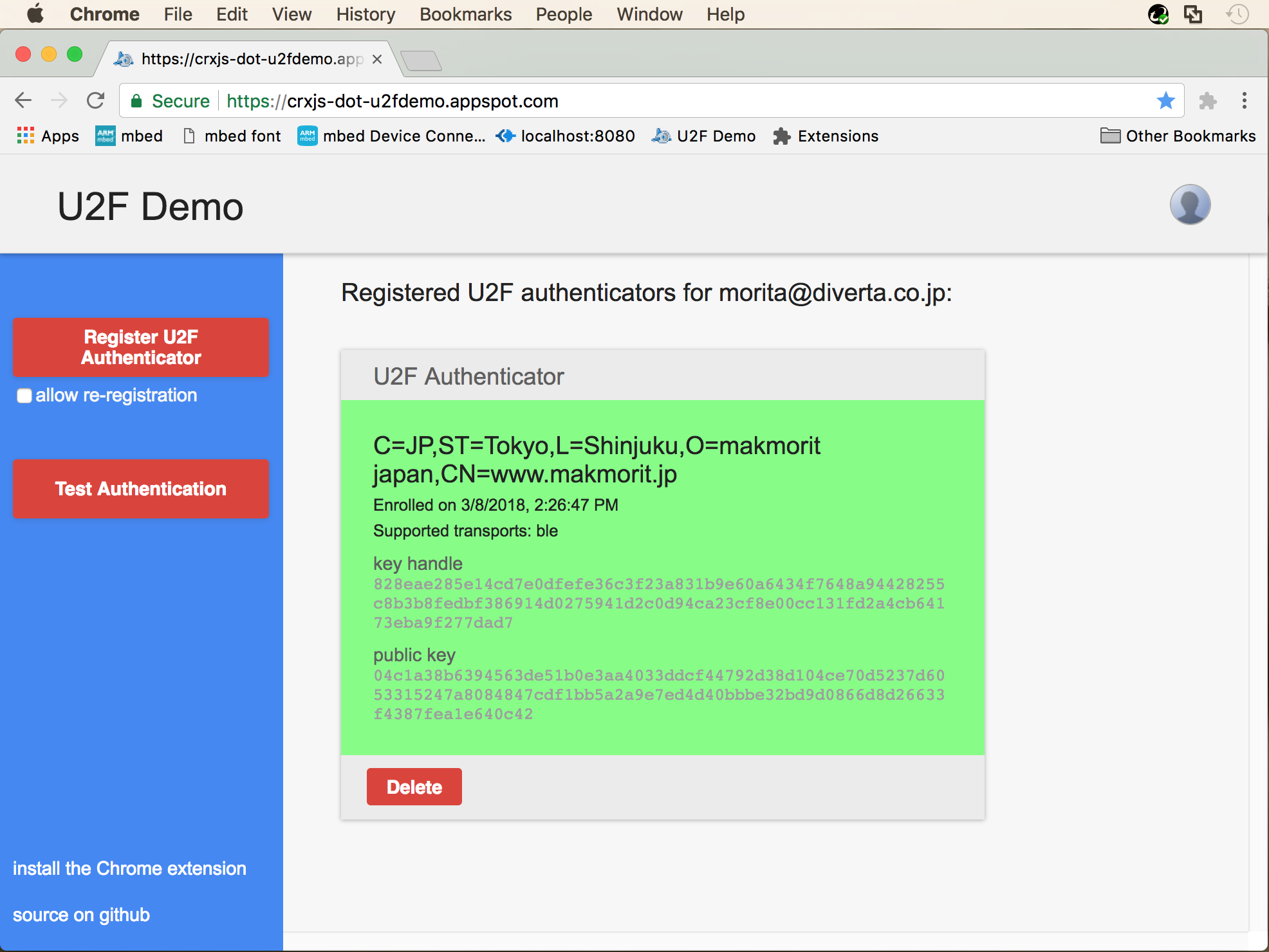Open the Other Bookmarks folder
The width and height of the screenshot is (1269, 952).
1176,136
